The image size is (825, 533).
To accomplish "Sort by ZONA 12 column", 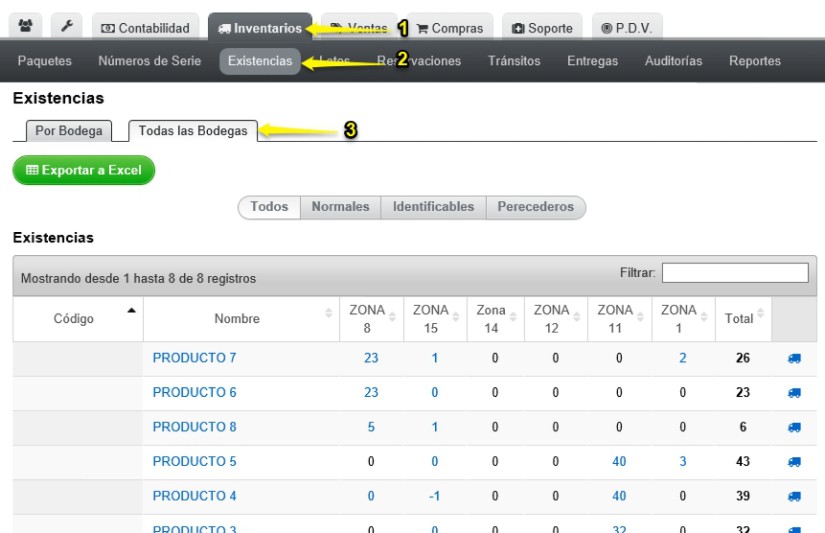I will tap(556, 319).
